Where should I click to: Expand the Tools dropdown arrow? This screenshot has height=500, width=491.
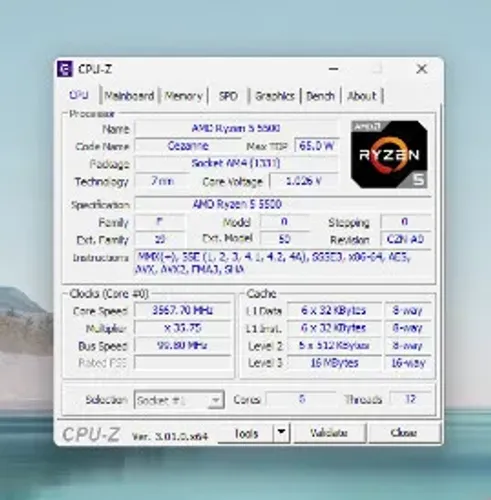pyautogui.click(x=281, y=433)
